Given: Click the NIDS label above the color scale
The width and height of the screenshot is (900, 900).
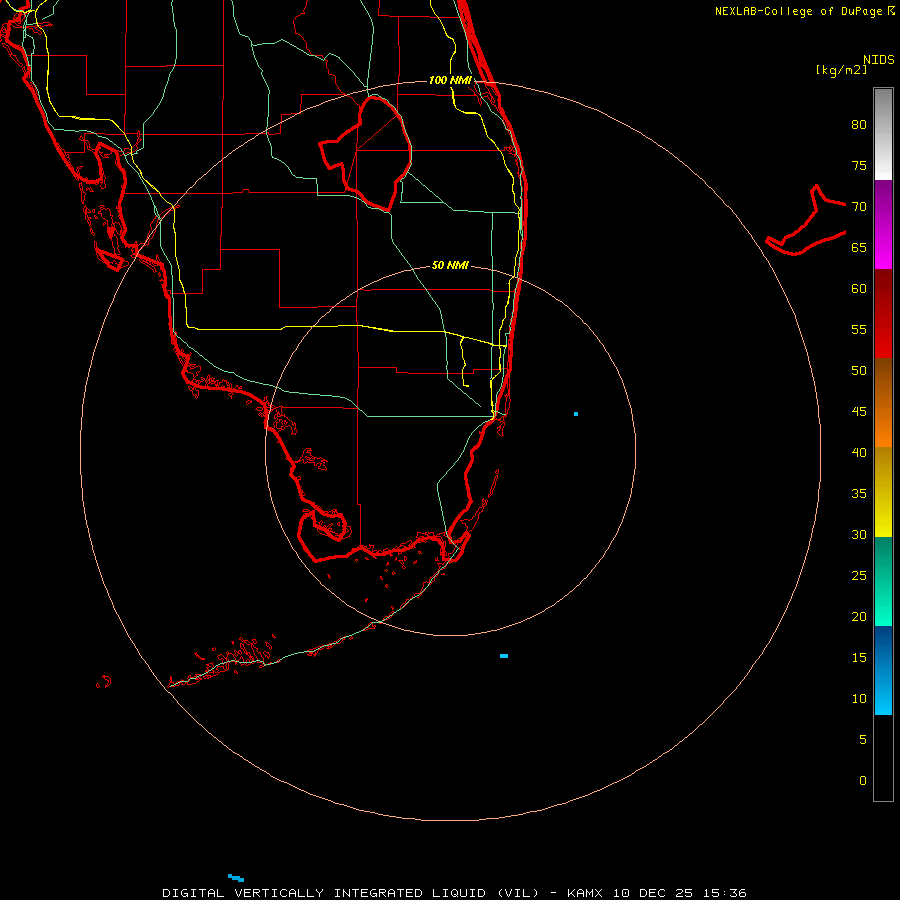Looking at the screenshot, I should point(879,59).
